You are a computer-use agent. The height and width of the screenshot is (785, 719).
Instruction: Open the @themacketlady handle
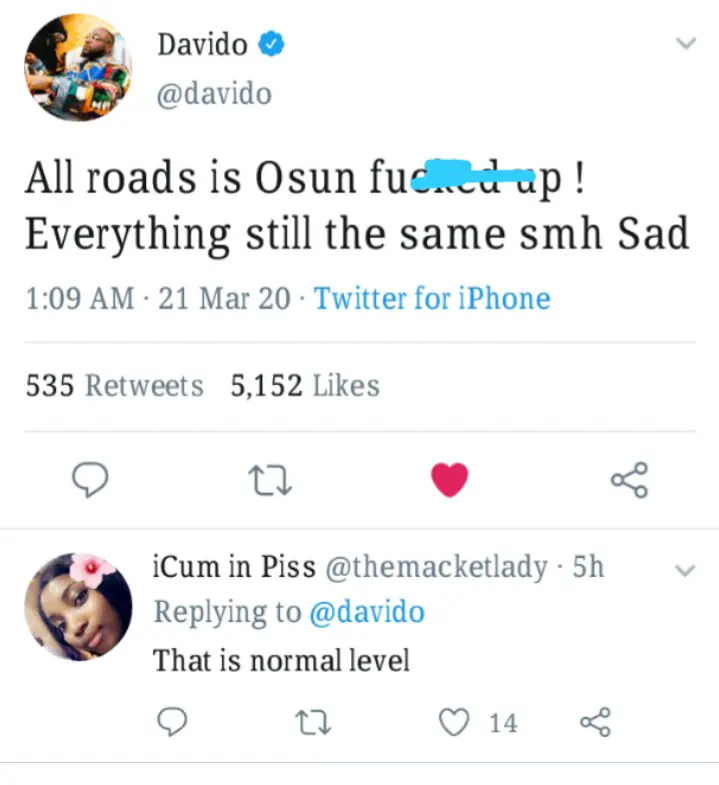(437, 567)
